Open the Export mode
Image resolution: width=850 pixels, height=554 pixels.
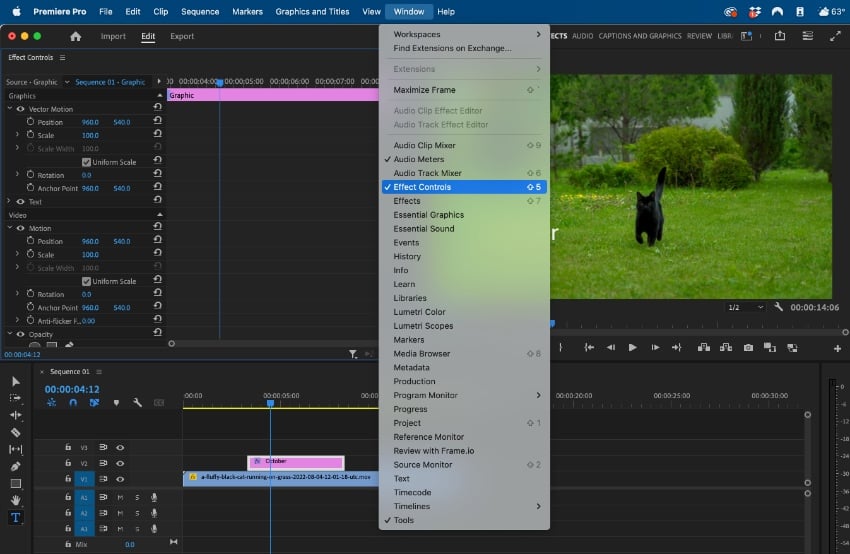click(182, 37)
